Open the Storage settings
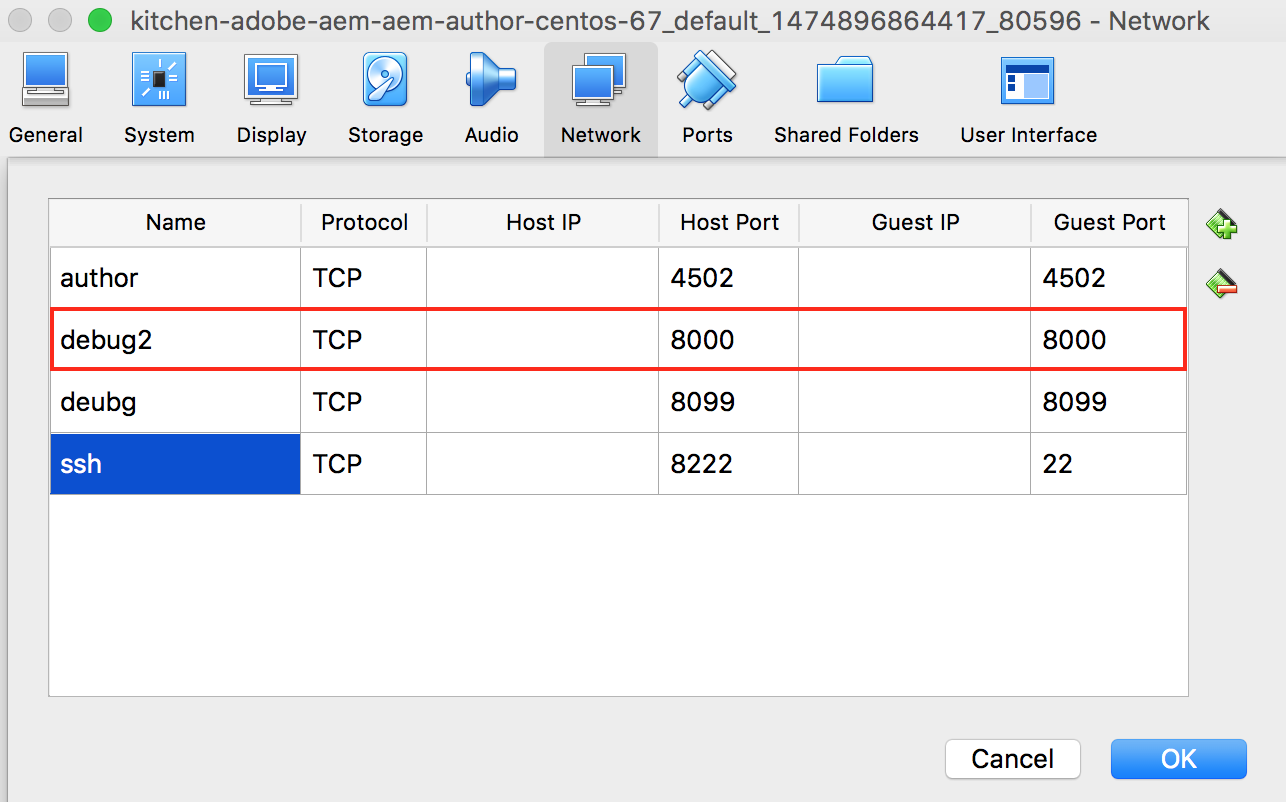The image size is (1286, 802). (385, 95)
